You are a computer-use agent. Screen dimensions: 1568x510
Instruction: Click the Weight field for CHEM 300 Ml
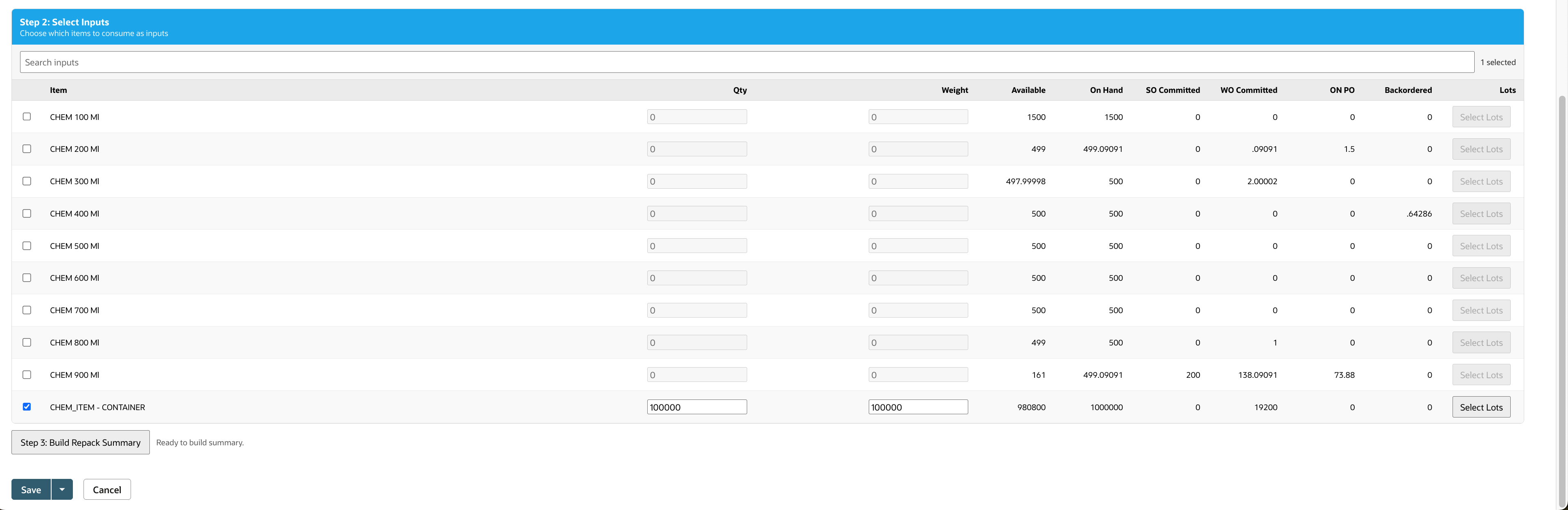coord(918,181)
